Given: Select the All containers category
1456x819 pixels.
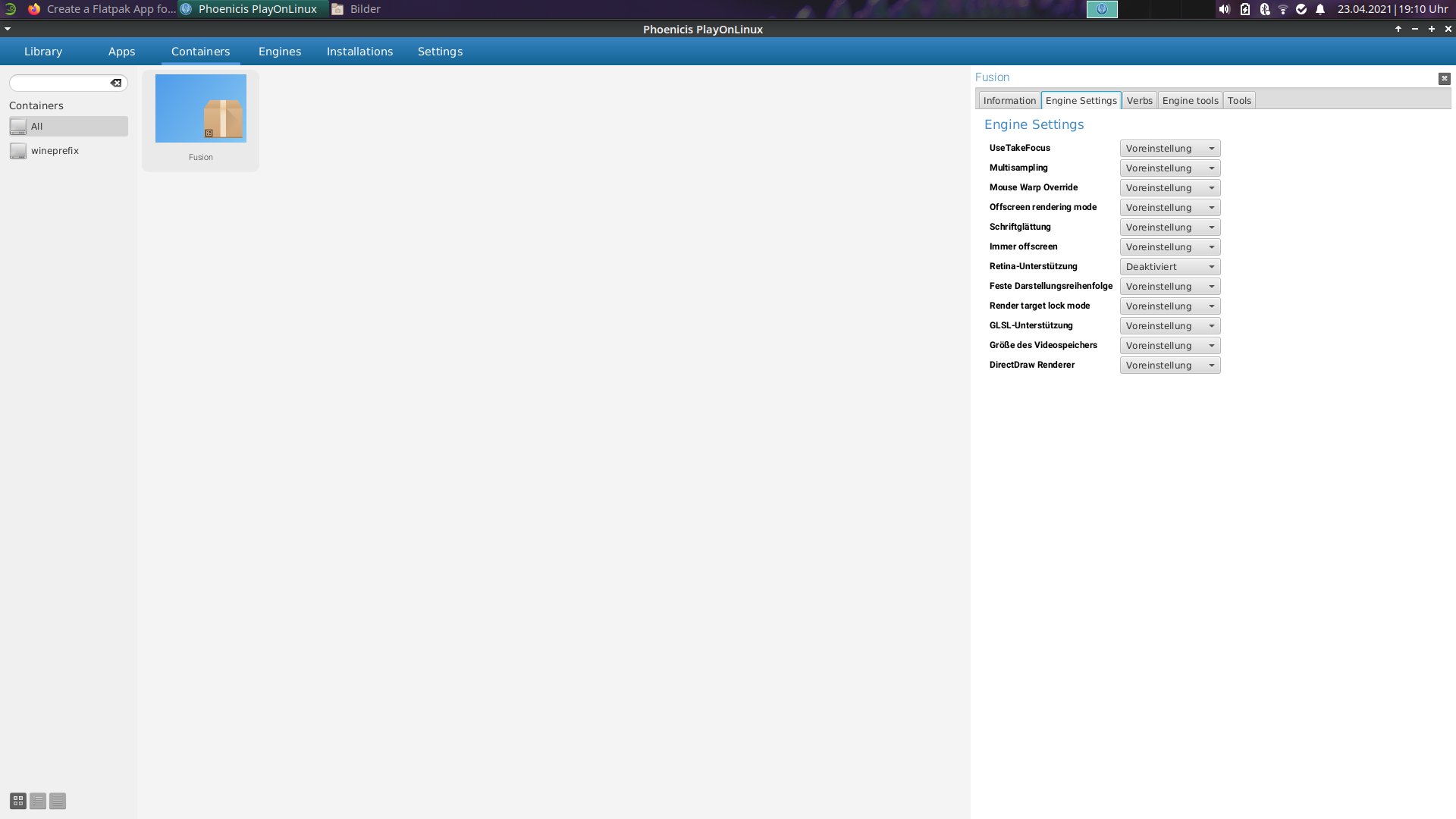Looking at the screenshot, I should pos(68,127).
